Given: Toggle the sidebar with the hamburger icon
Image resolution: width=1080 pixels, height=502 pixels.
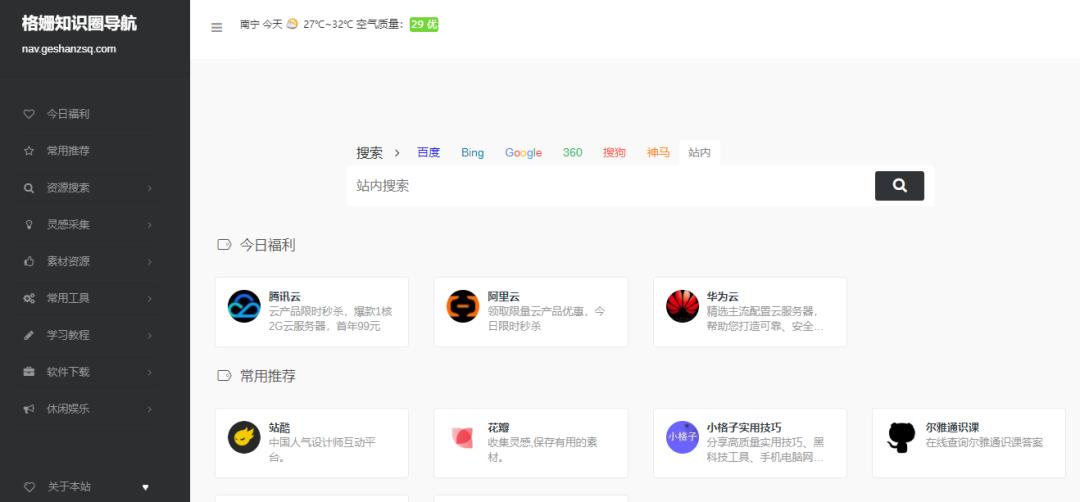Looking at the screenshot, I should click(216, 28).
